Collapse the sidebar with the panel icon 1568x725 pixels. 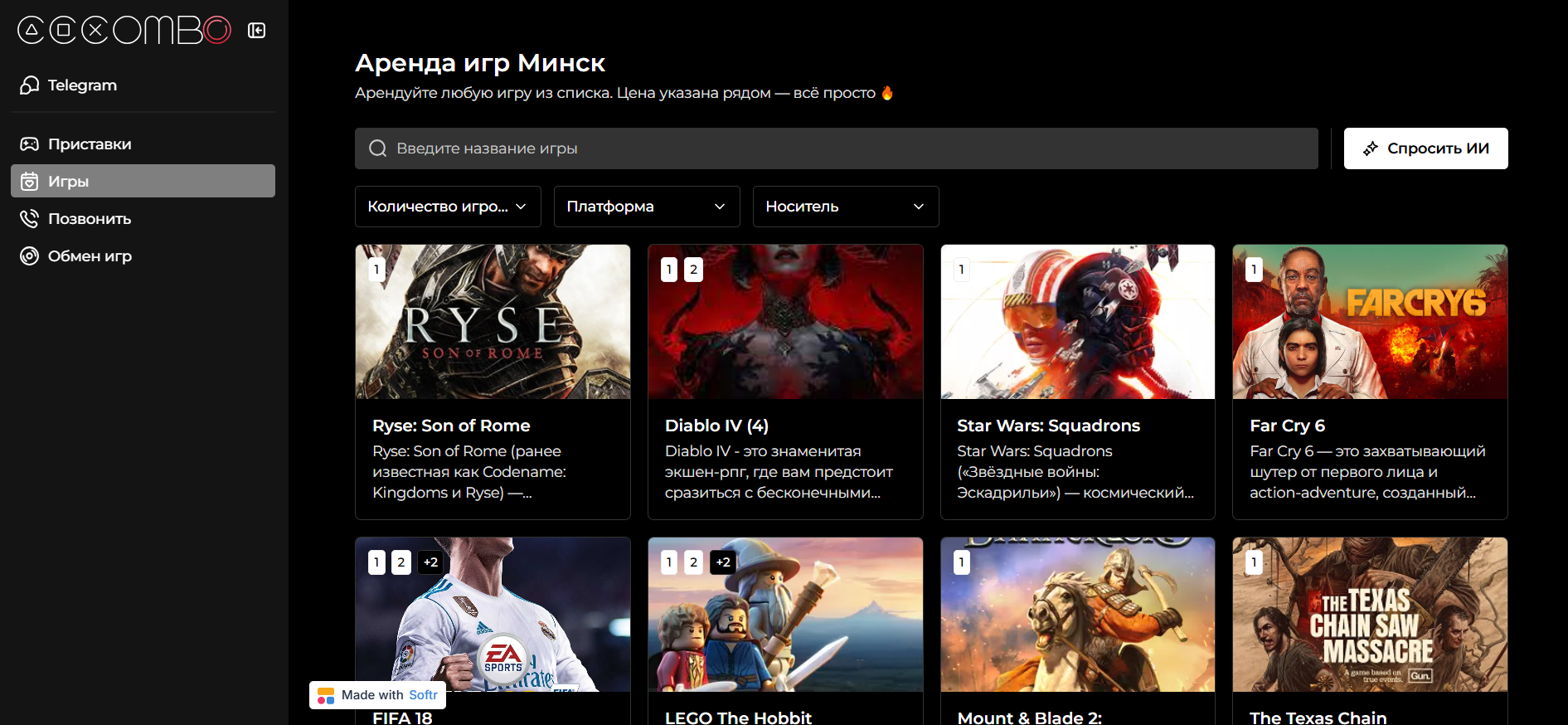coord(257,31)
